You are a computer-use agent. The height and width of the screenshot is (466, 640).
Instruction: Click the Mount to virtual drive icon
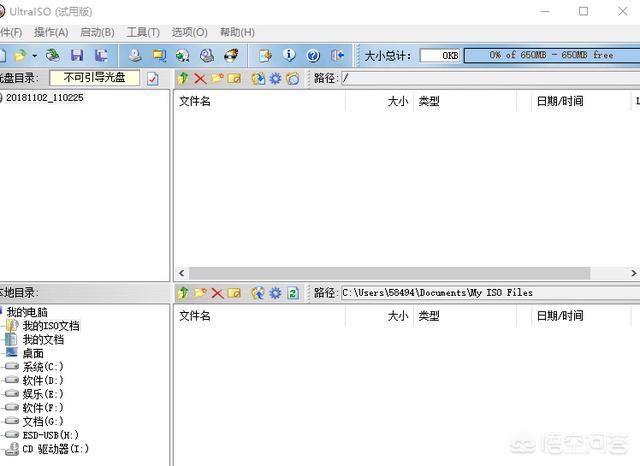coord(207,55)
